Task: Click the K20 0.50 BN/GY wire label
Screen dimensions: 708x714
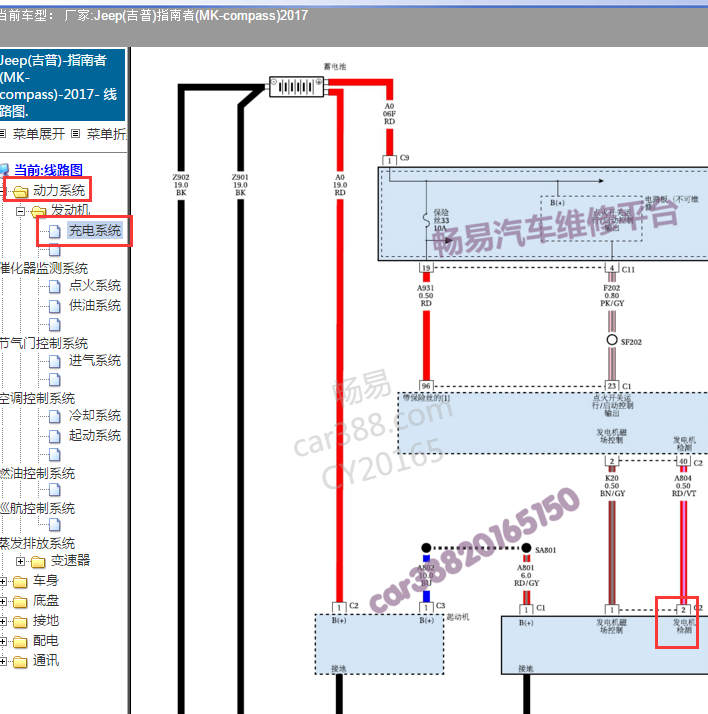Action: [x=612, y=486]
